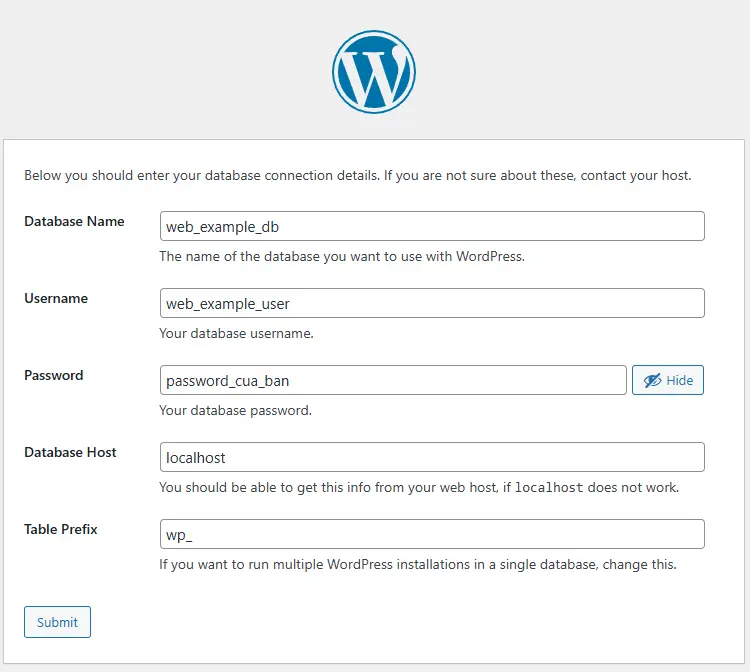Select the Password input field
The height and width of the screenshot is (672, 750).
pyautogui.click(x=393, y=380)
